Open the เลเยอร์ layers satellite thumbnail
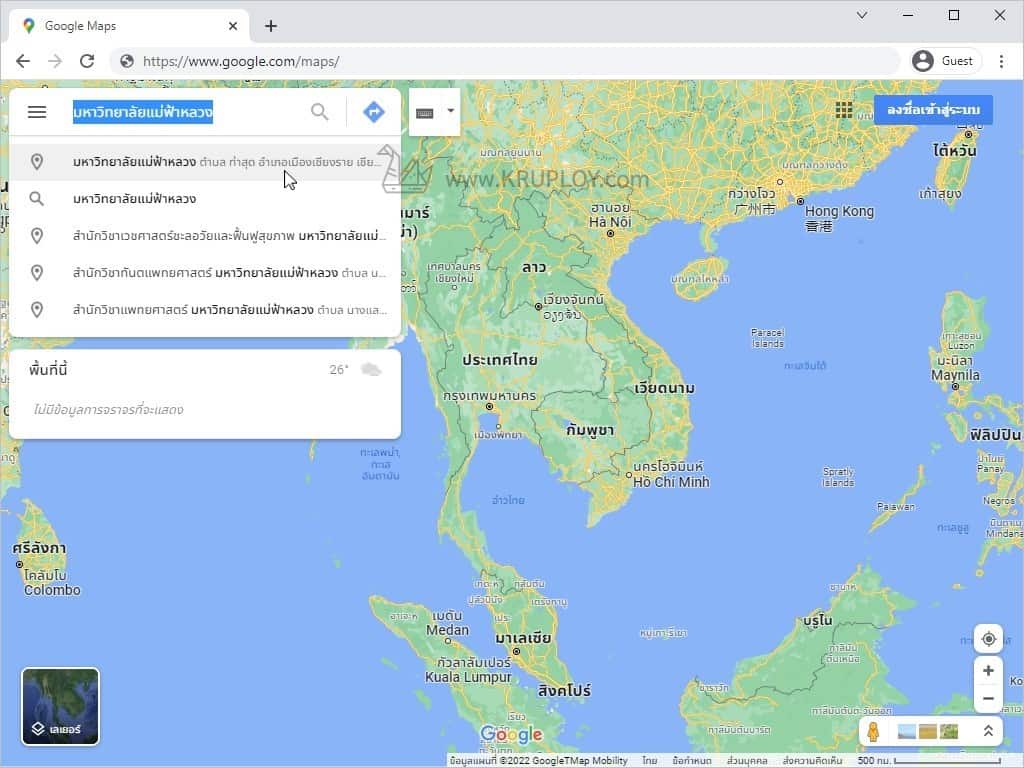 click(60, 706)
